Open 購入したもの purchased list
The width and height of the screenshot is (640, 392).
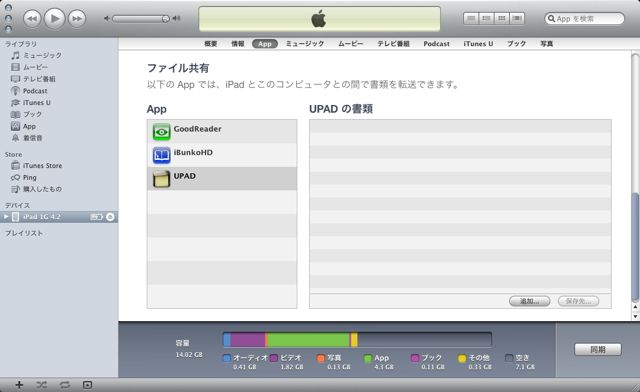point(59,189)
